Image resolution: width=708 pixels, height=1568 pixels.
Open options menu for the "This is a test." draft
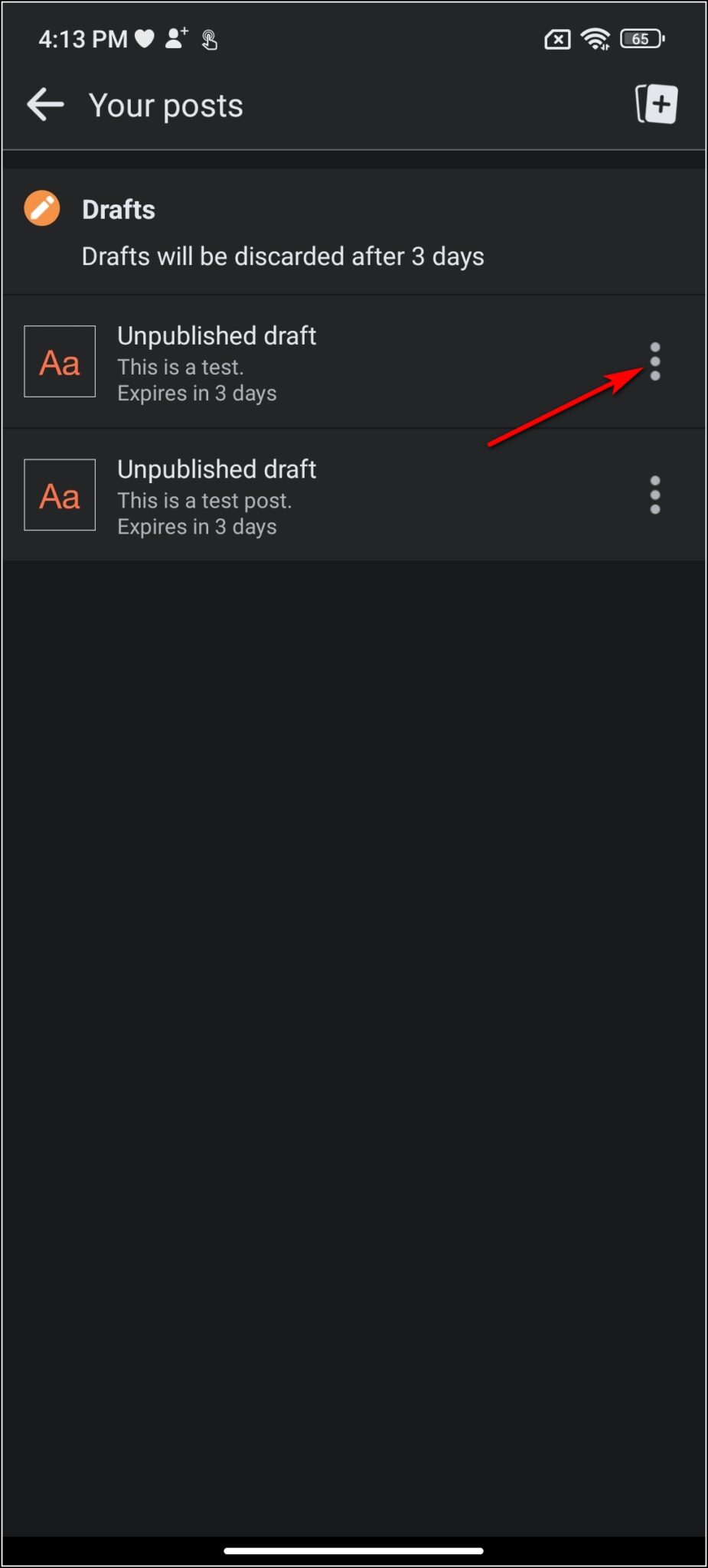[655, 361]
